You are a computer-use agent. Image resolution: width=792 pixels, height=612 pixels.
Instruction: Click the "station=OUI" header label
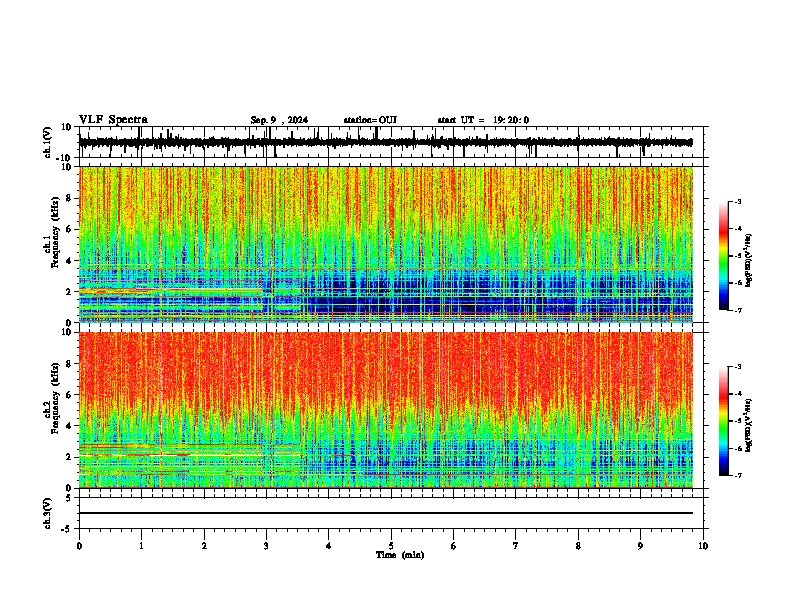[370, 120]
